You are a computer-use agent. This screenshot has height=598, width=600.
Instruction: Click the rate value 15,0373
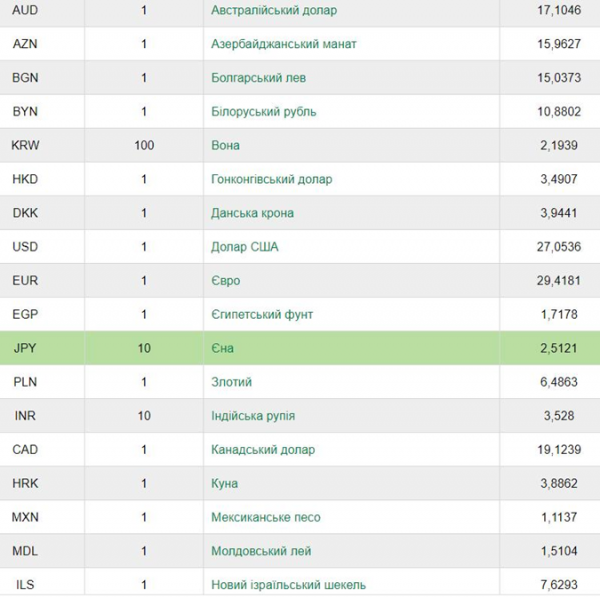(559, 78)
